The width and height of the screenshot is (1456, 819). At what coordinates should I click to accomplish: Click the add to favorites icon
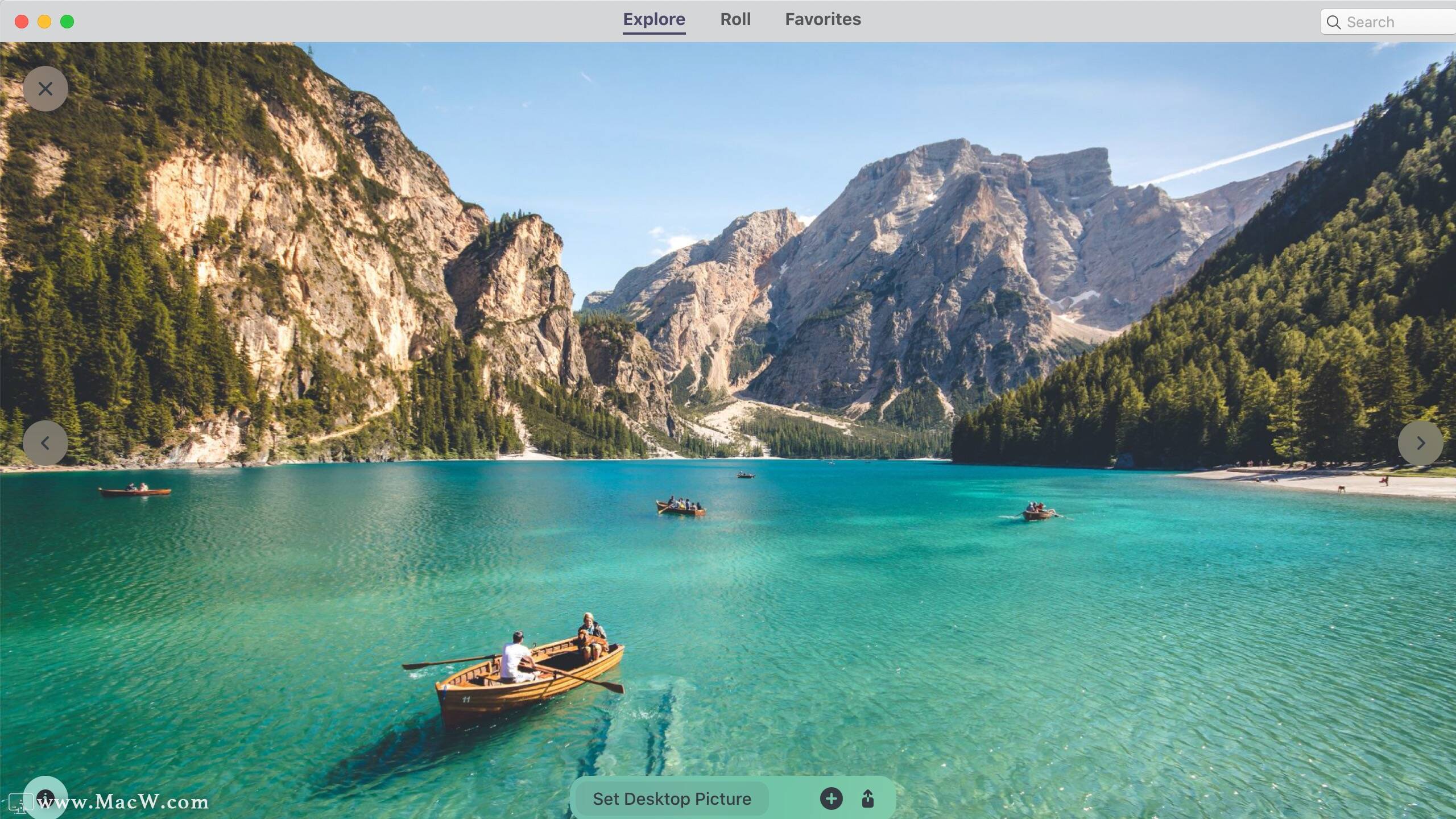click(831, 798)
